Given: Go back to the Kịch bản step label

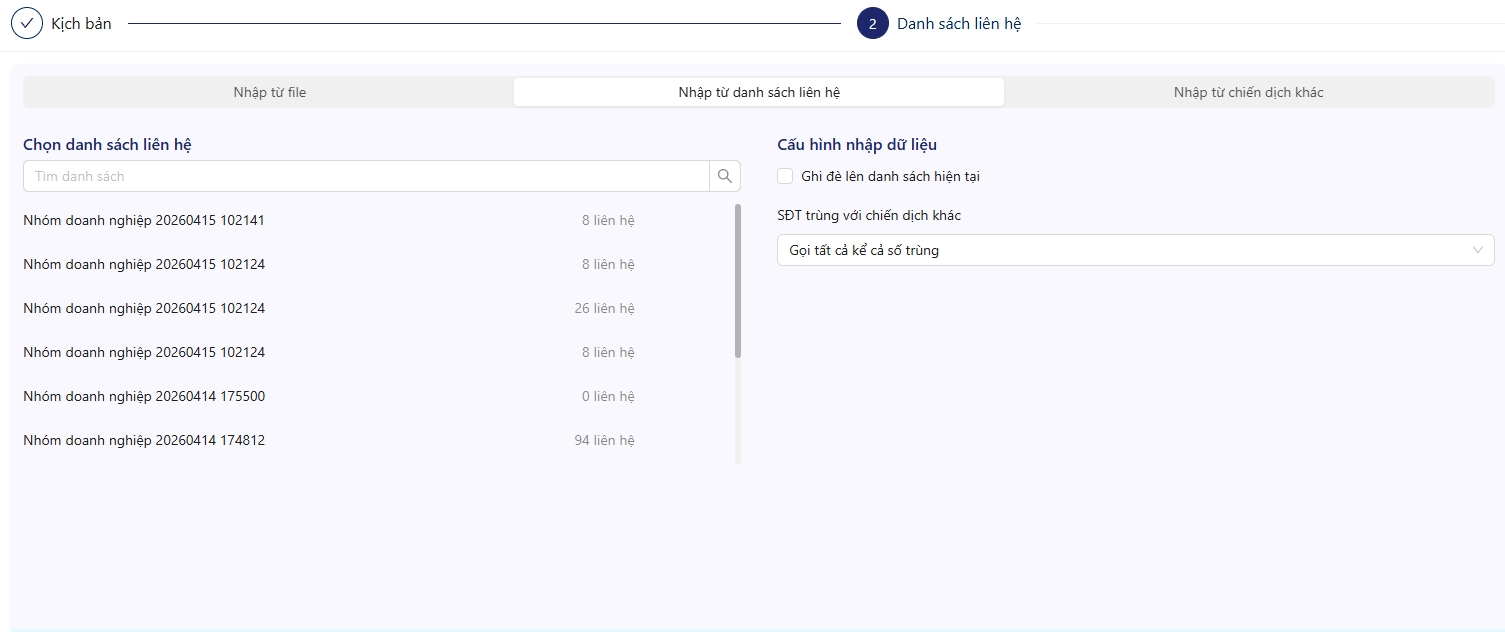Looking at the screenshot, I should pyautogui.click(x=81, y=23).
